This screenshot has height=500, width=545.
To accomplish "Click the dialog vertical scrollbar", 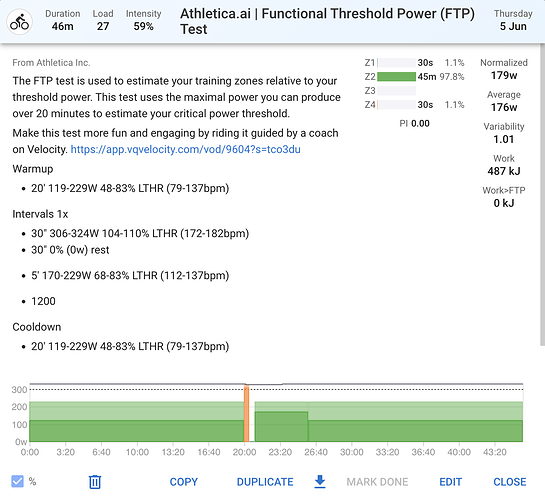I will coord(542,195).
